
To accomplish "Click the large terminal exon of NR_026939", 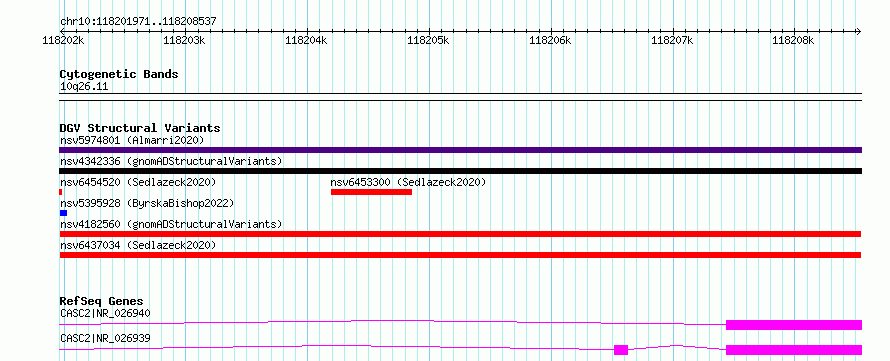I will (x=794, y=350).
